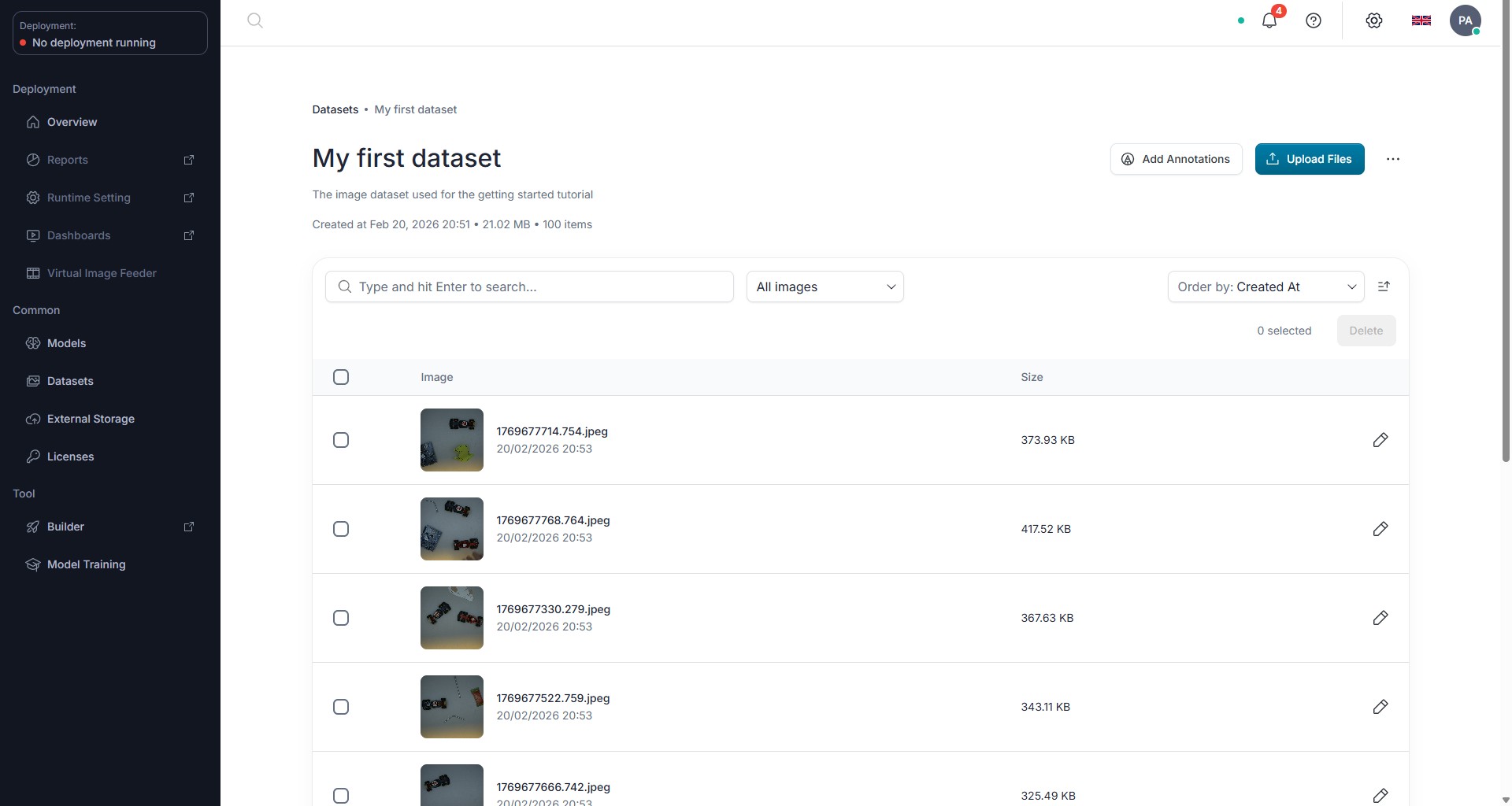Click the deployment status box
The height and width of the screenshot is (806, 1512).
[x=110, y=33]
